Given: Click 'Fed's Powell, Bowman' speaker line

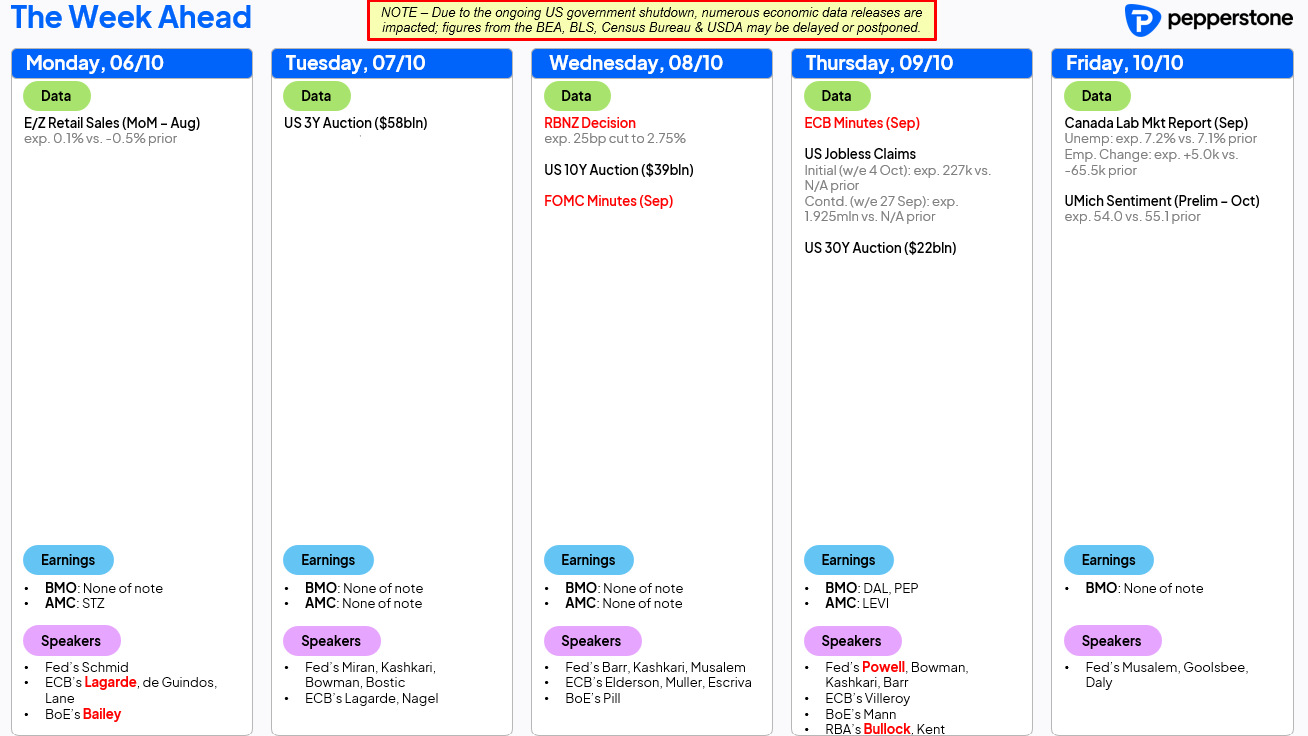Looking at the screenshot, I should pos(897,668).
